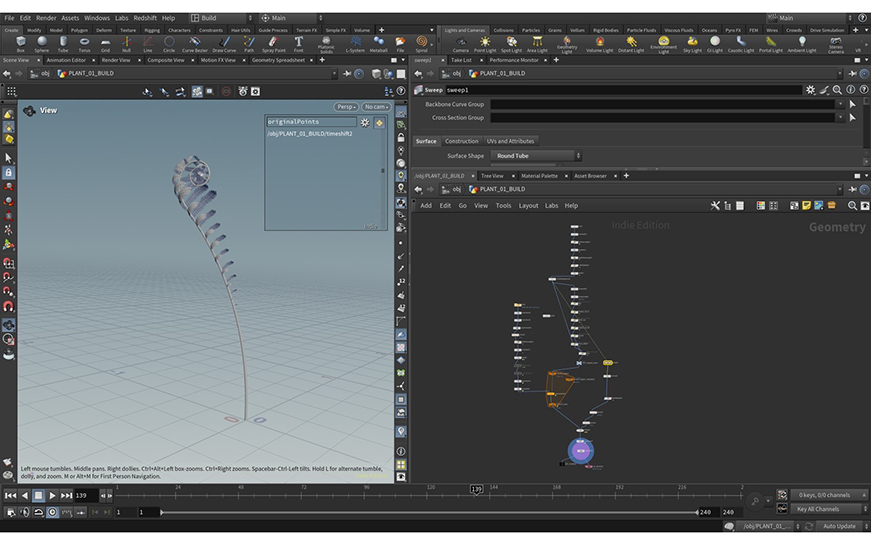871x545 pixels.
Task: Click the Torus shelf tool
Action: click(x=84, y=43)
